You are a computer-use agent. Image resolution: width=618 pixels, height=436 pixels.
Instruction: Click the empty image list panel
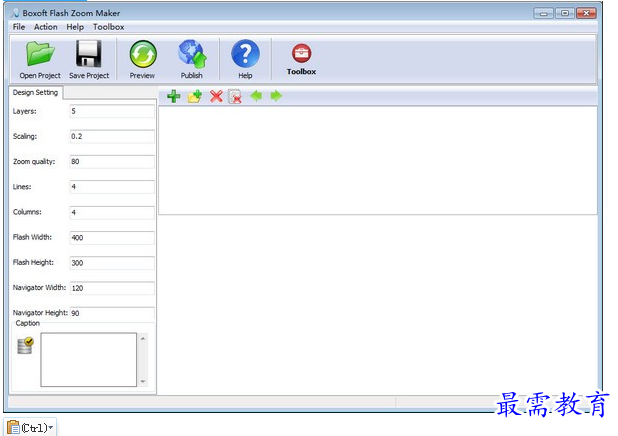click(378, 160)
